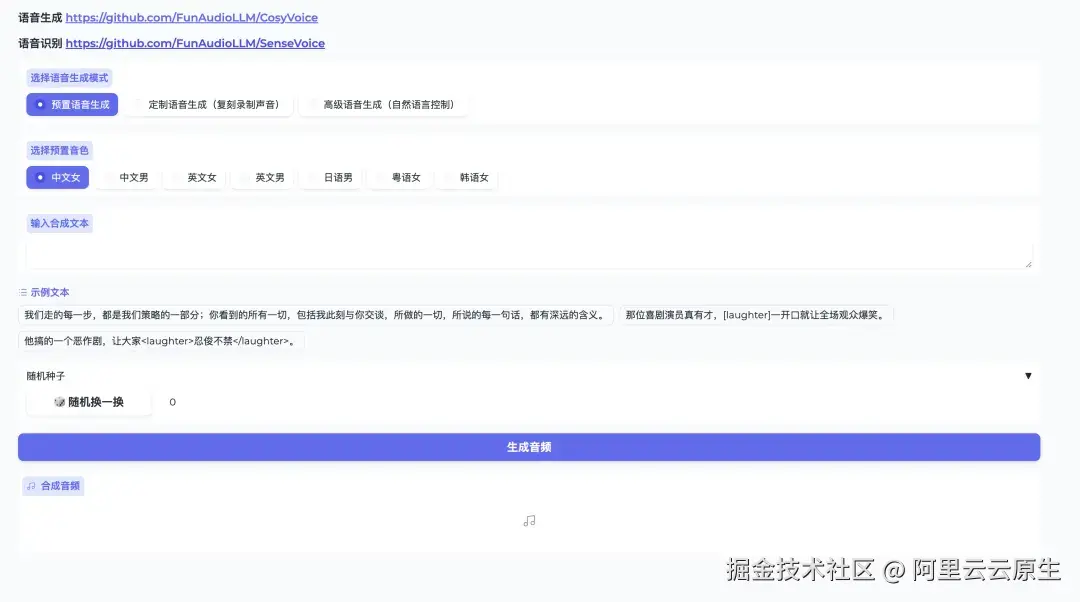The width and height of the screenshot is (1080, 602).
Task: Open the SenseVoice GitHub link
Action: point(195,43)
